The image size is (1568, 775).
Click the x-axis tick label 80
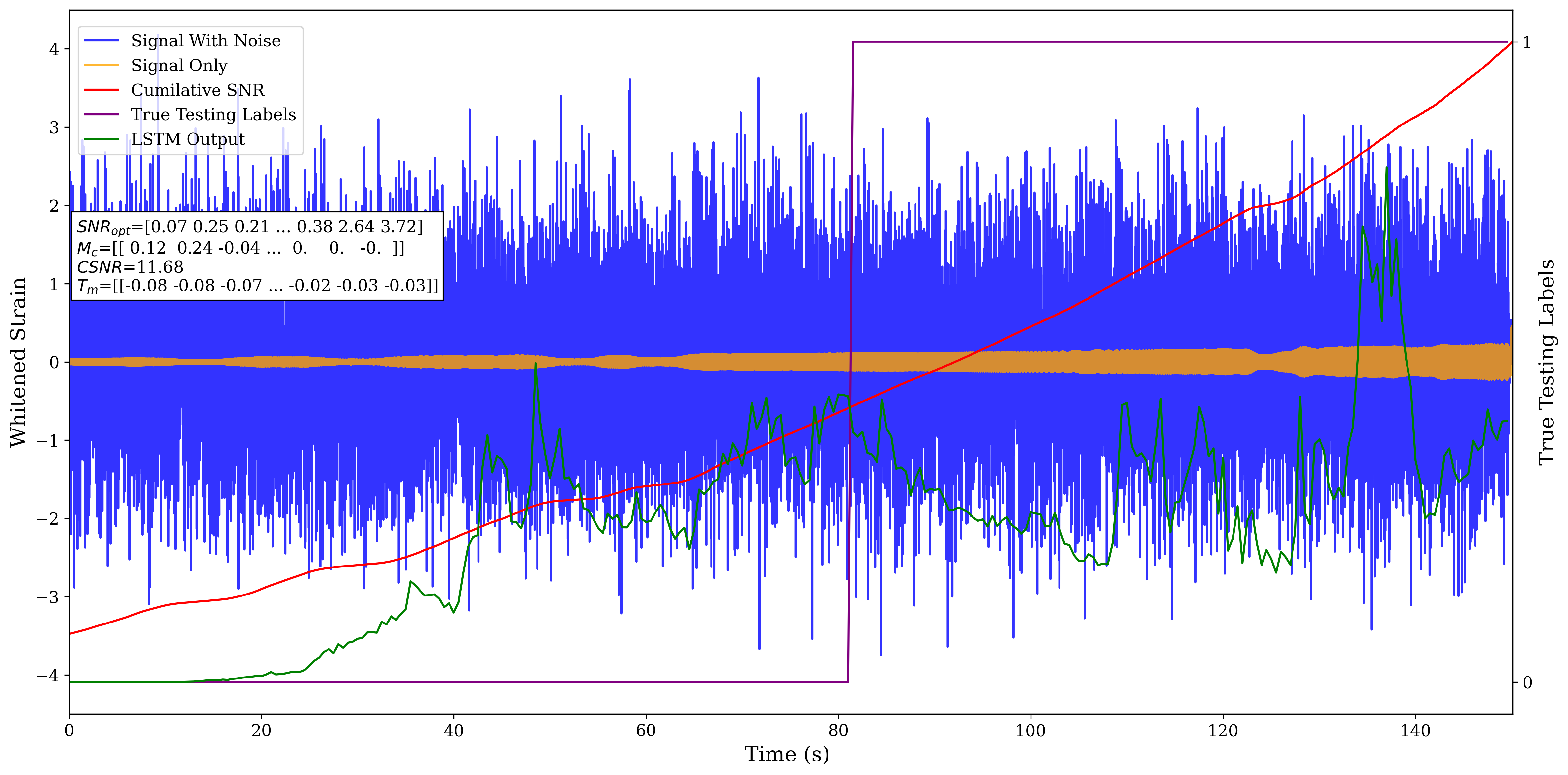tap(838, 730)
